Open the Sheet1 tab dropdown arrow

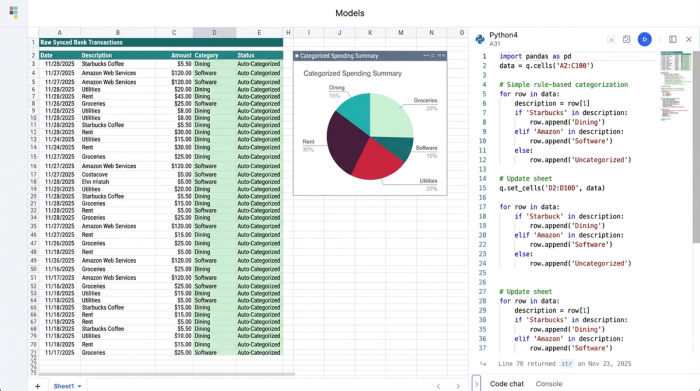(79, 386)
